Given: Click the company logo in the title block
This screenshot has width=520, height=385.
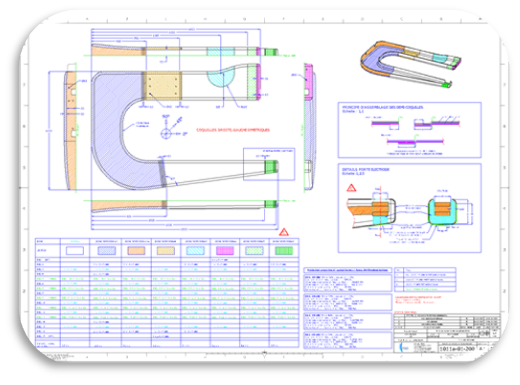Looking at the screenshot, I should click(x=404, y=348).
